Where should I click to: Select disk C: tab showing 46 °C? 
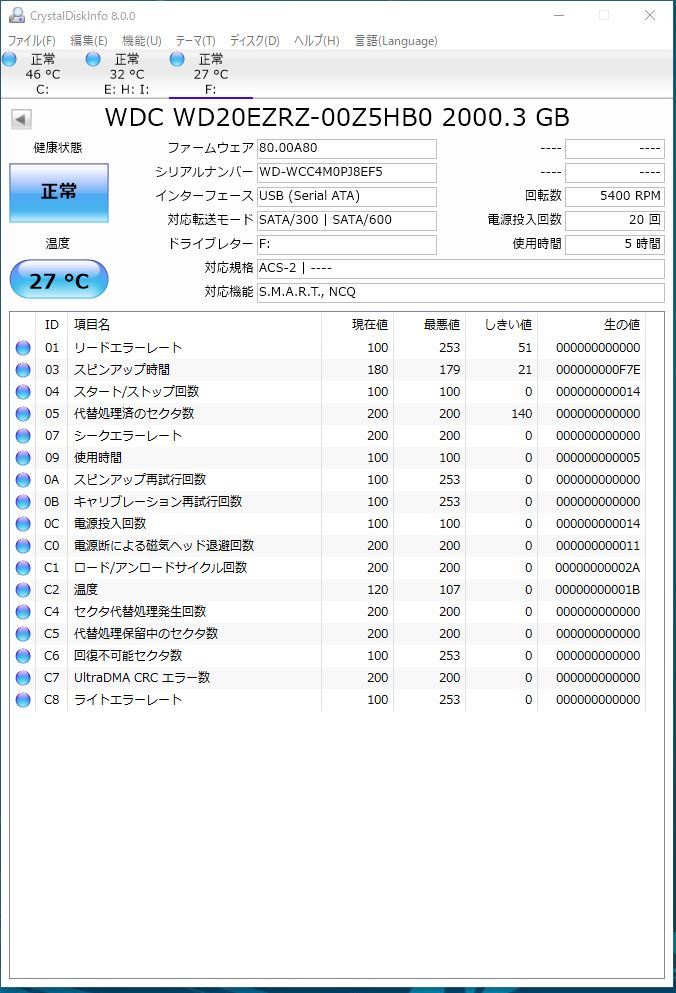pyautogui.click(x=42, y=74)
